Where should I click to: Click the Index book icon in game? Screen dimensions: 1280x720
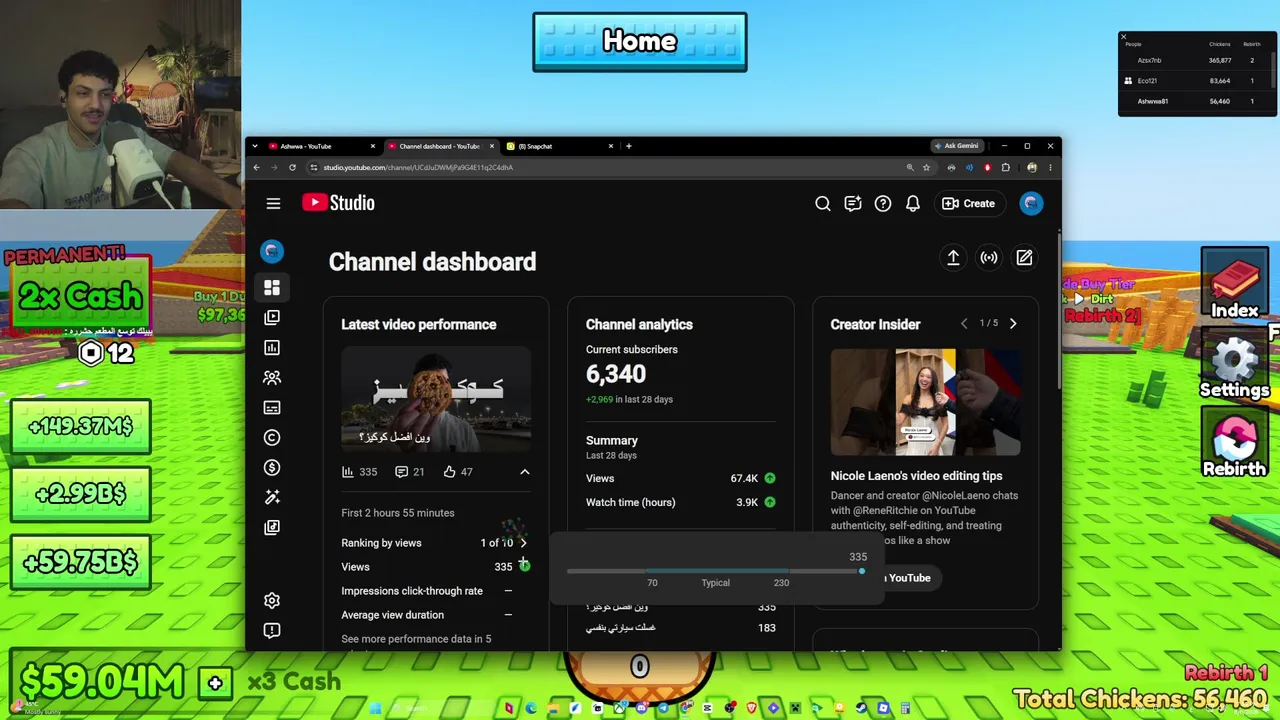coord(1235,285)
